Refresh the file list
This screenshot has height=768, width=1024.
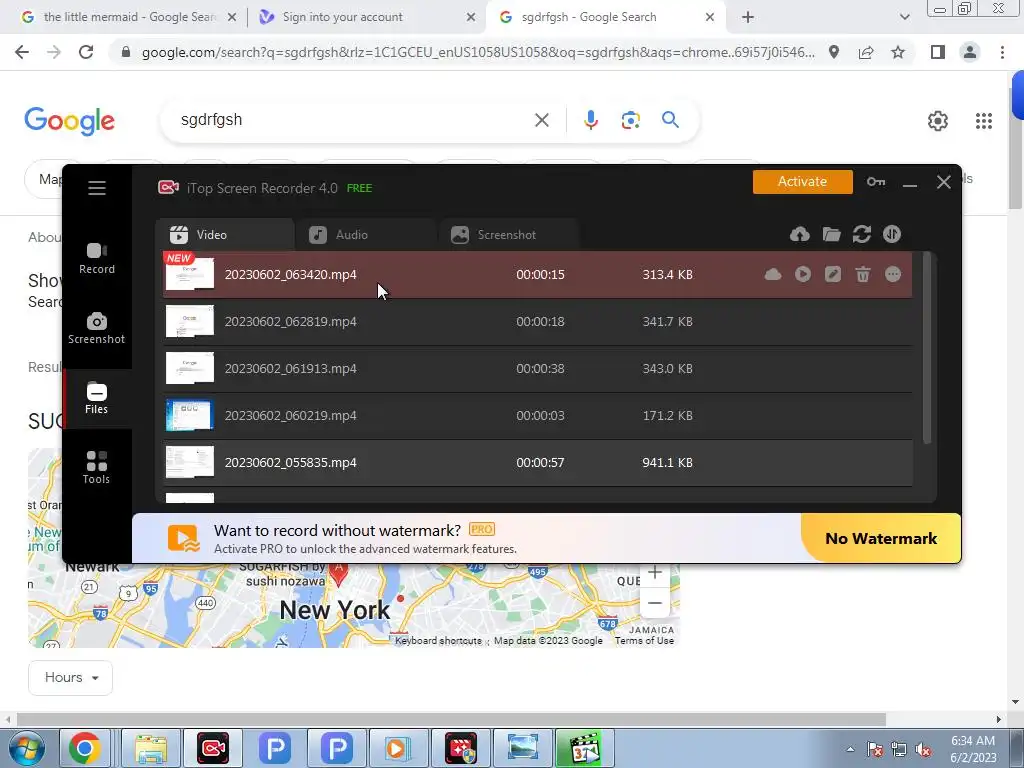click(861, 234)
